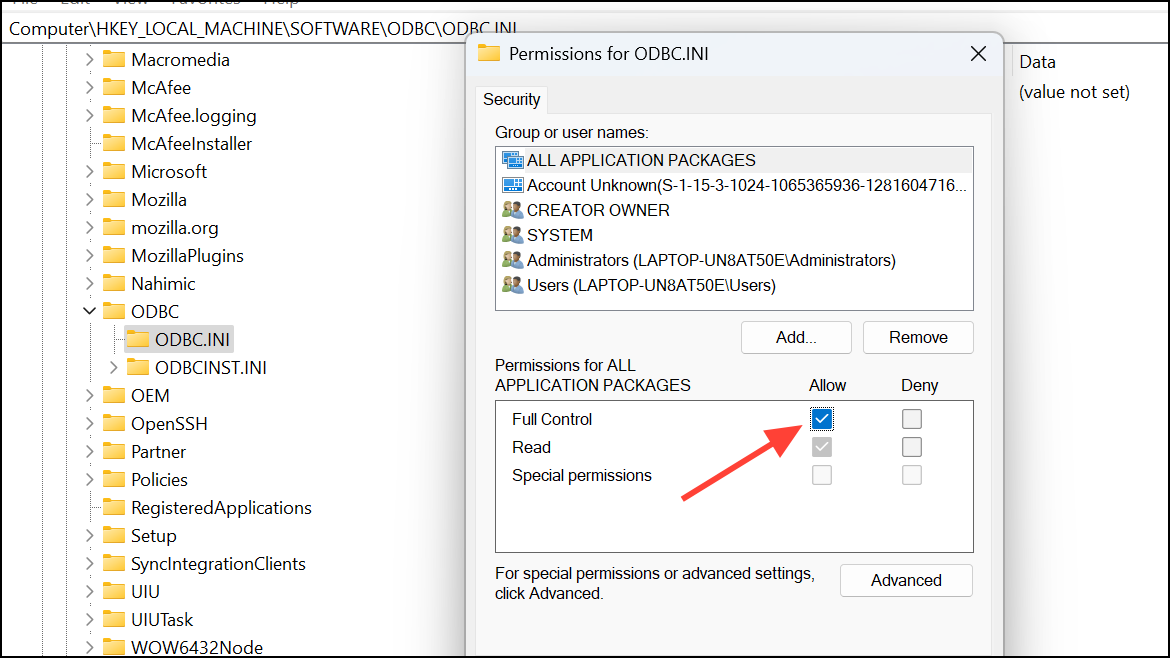Open Advanced permission settings
The image size is (1170, 658).
coord(905,580)
